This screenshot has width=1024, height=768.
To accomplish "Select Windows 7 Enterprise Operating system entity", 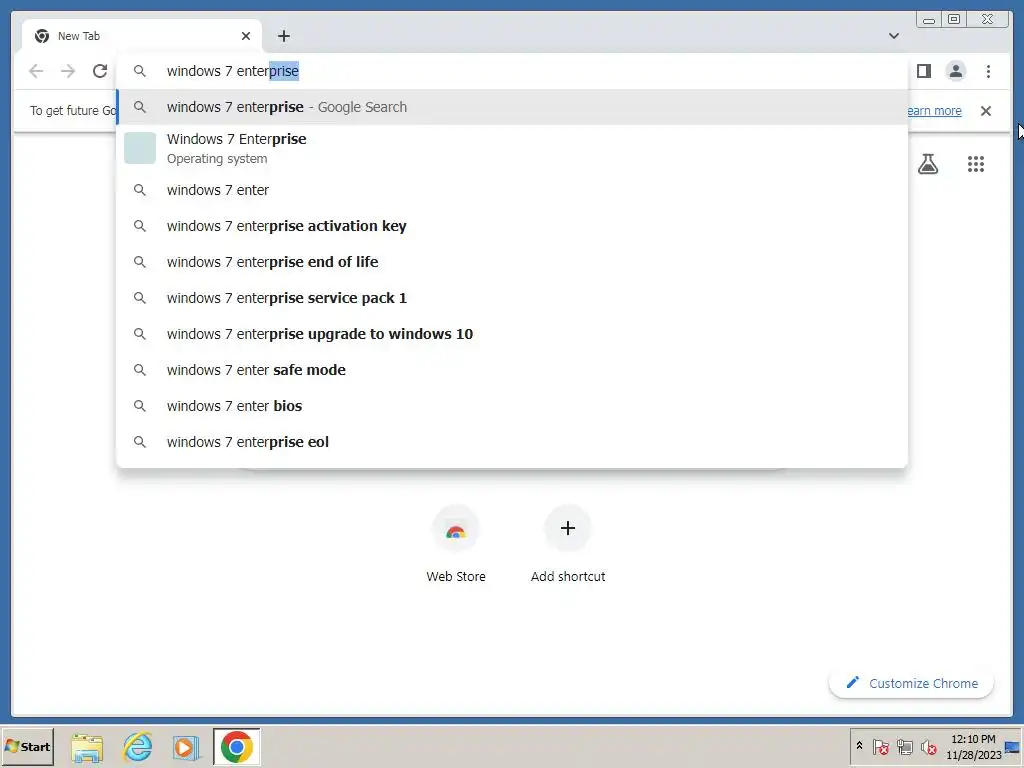I will click(x=512, y=148).
